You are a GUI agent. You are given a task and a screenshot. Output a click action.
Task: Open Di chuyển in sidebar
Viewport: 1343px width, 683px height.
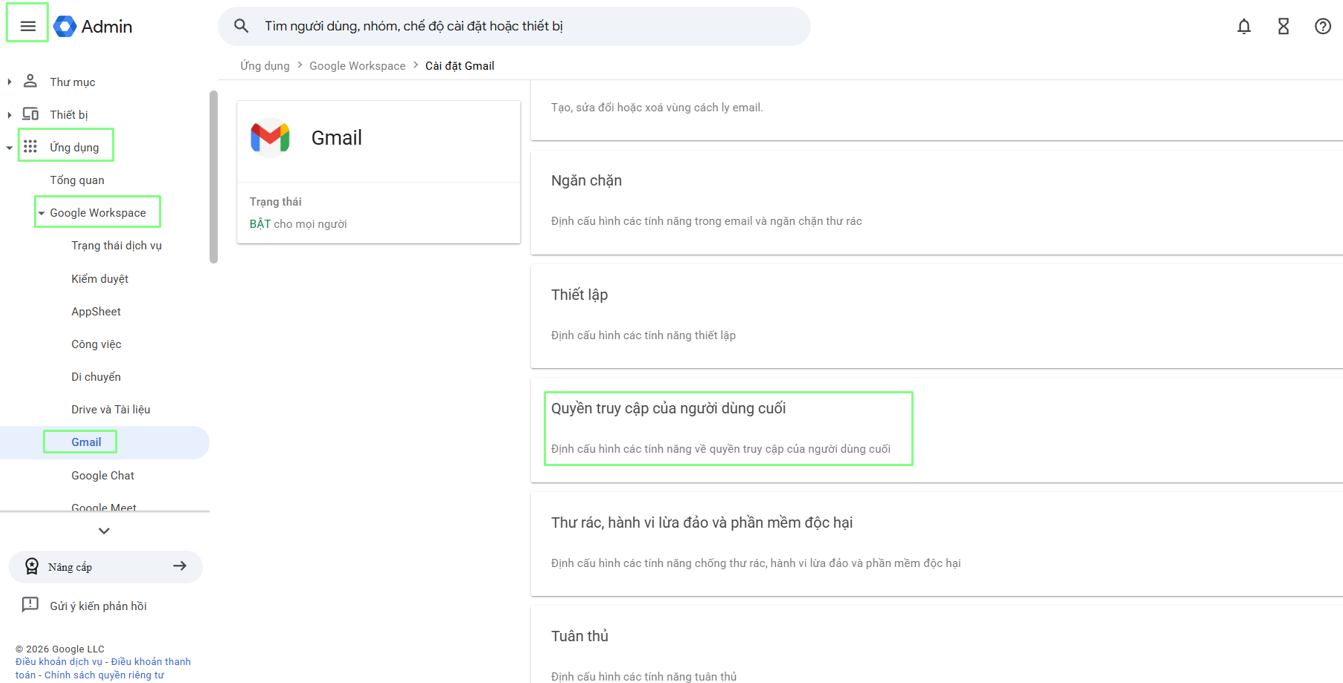[x=96, y=377]
